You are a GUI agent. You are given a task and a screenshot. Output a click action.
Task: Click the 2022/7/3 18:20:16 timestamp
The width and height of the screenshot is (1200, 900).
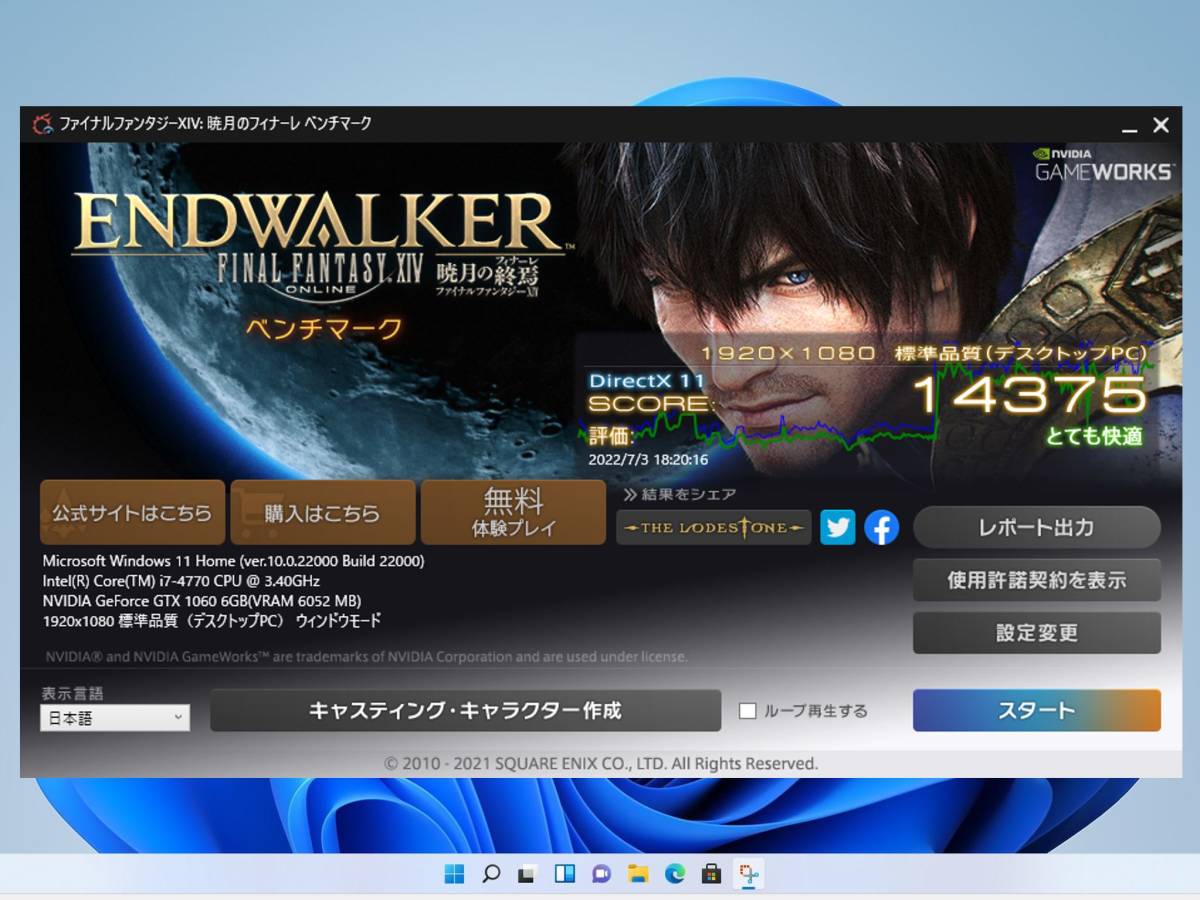[649, 460]
